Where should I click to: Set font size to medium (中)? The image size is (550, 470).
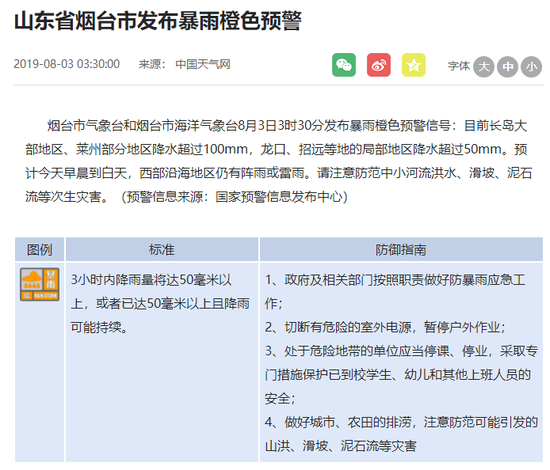tap(508, 67)
